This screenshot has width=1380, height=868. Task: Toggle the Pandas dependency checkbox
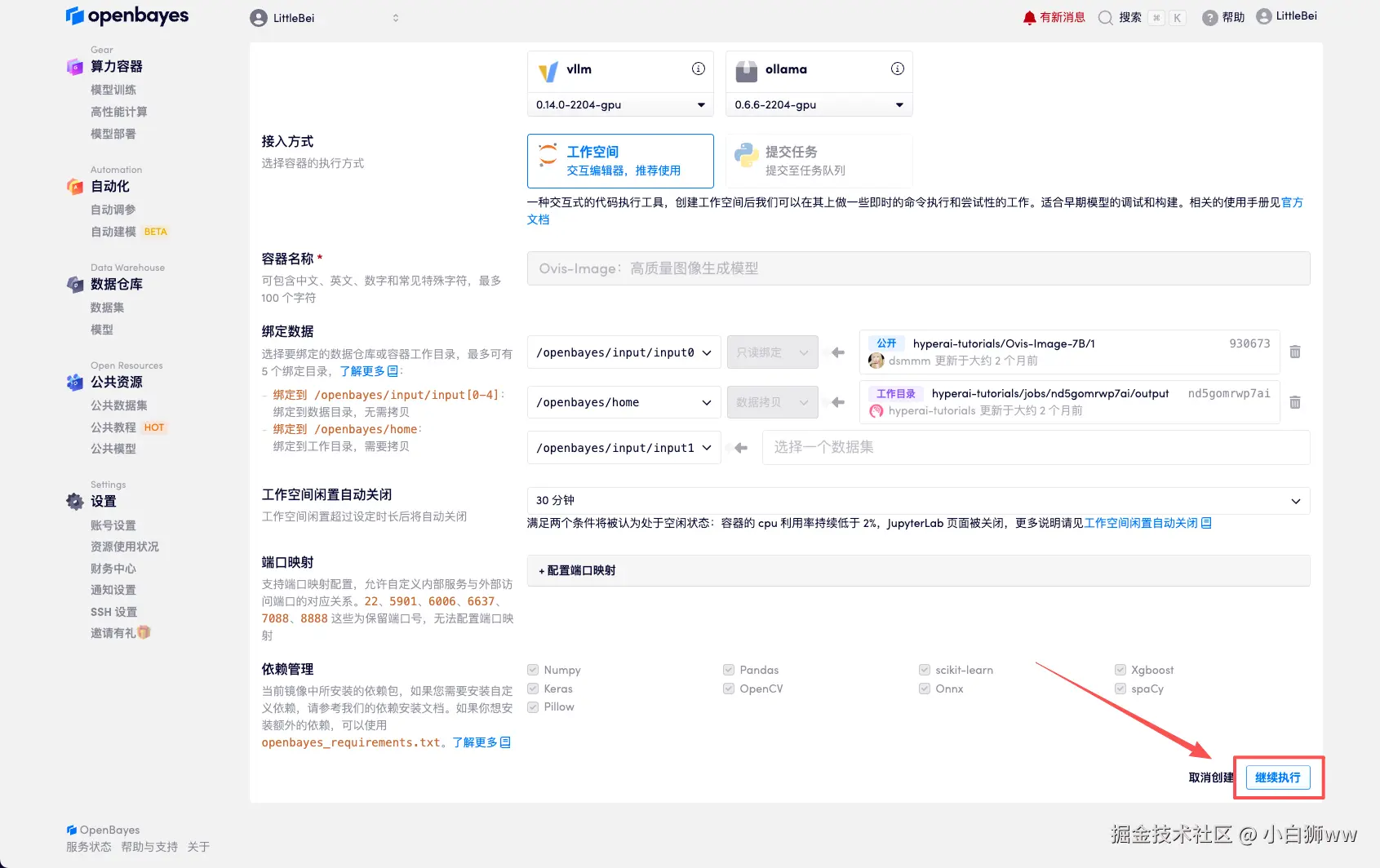pyautogui.click(x=729, y=670)
